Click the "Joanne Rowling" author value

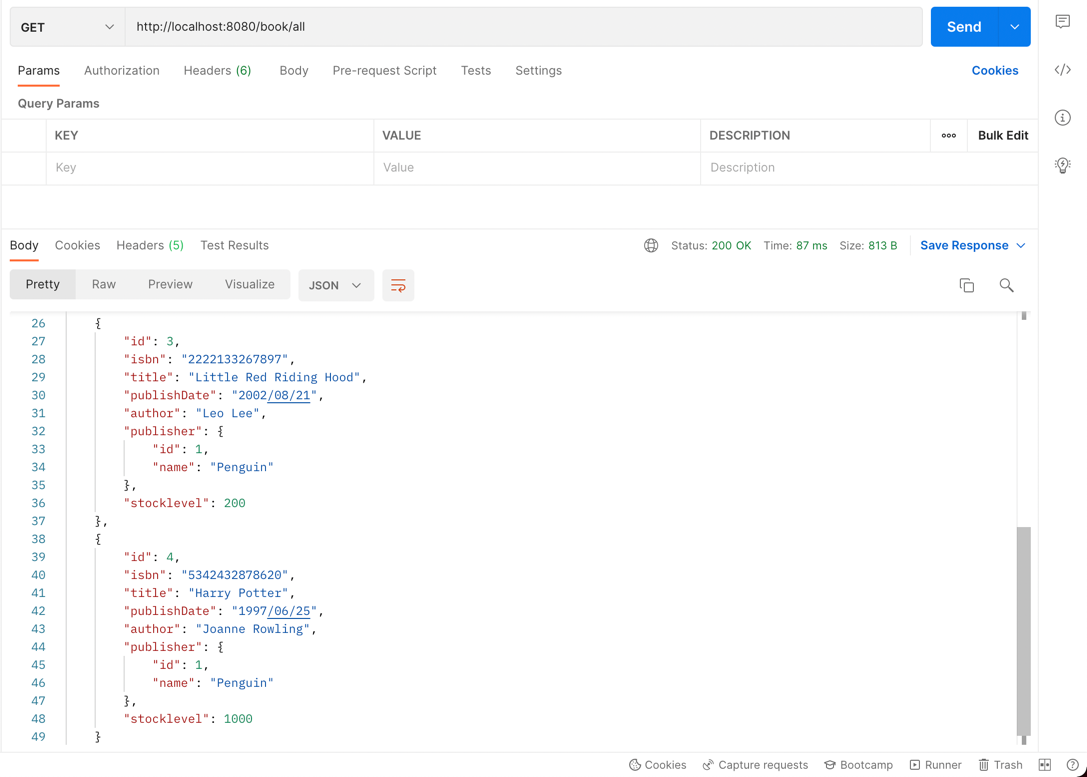click(253, 629)
